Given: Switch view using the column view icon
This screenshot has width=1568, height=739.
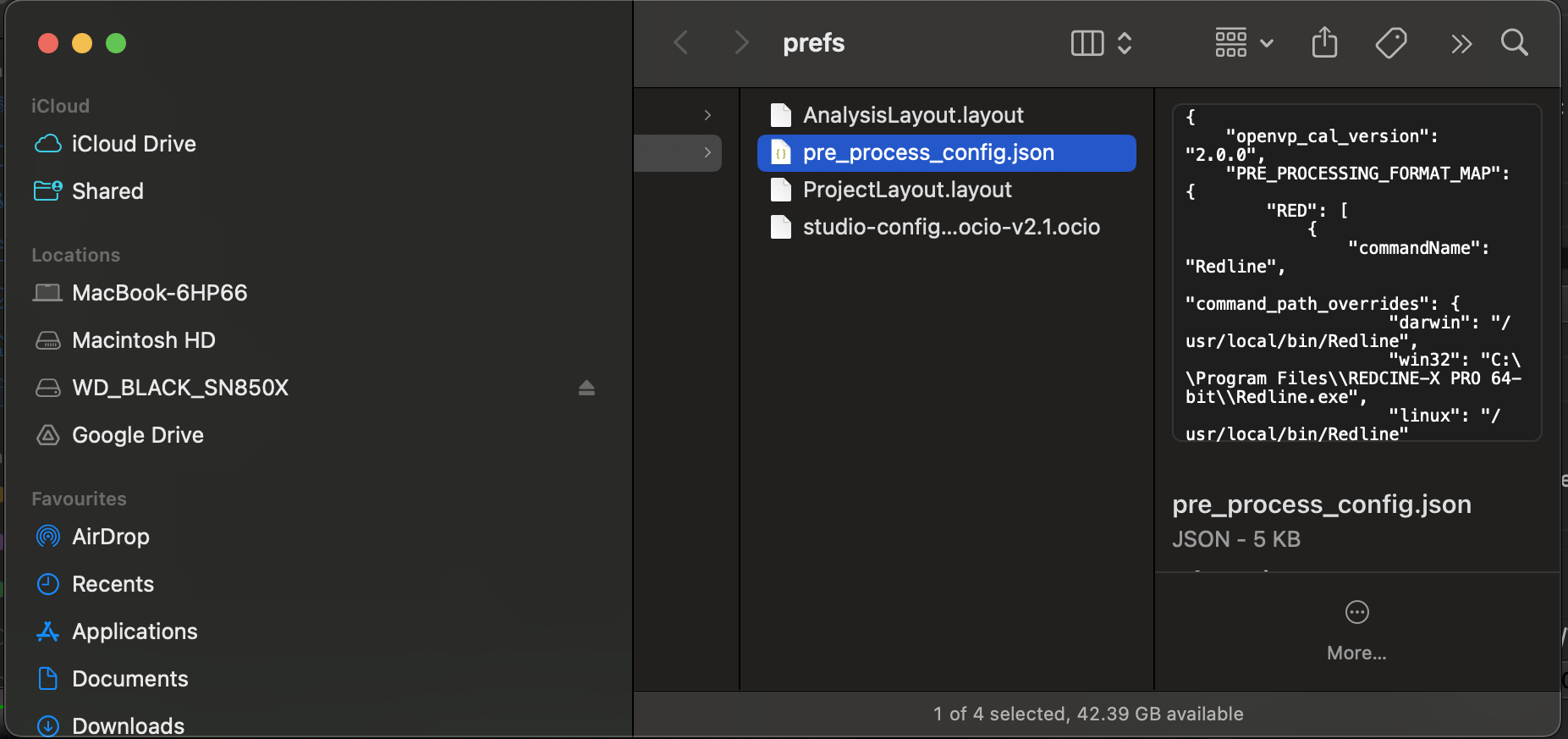Looking at the screenshot, I should [1087, 43].
